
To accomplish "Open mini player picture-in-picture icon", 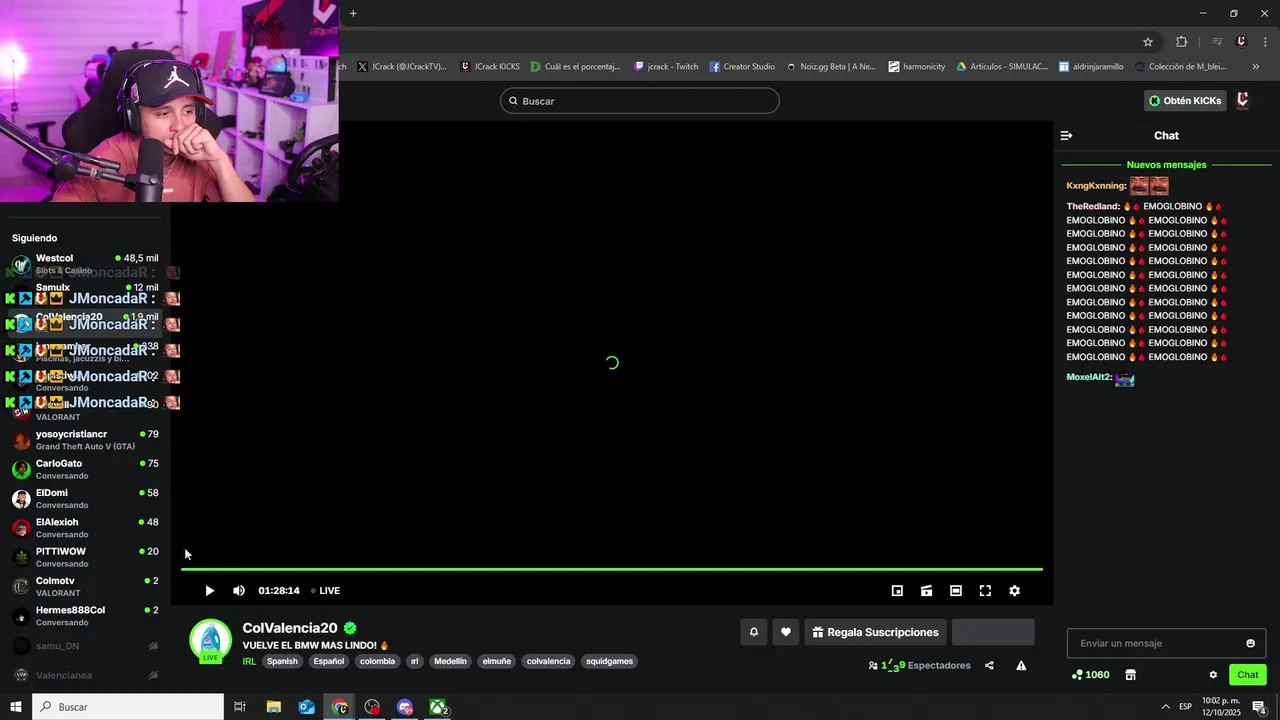I will click(x=897, y=591).
